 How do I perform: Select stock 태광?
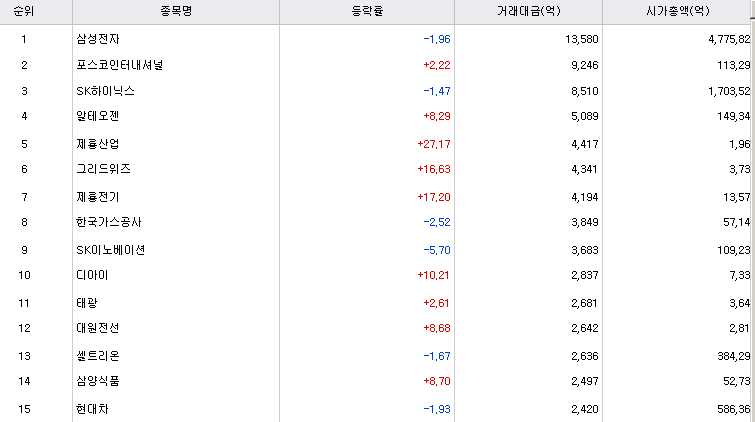(87, 303)
